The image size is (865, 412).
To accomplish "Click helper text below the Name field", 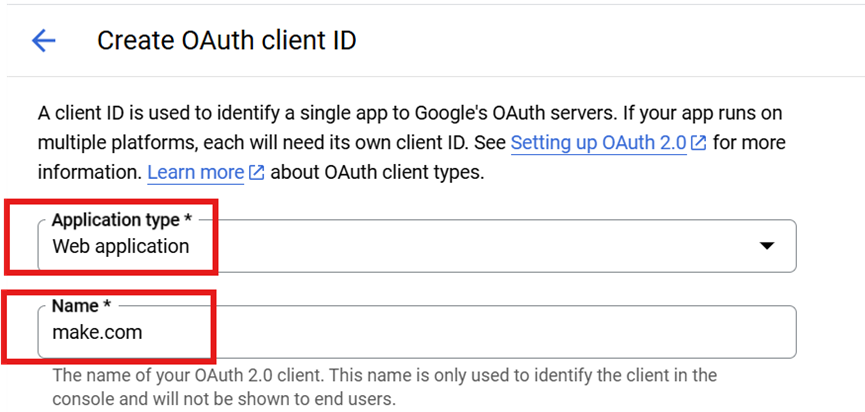I will pos(384,376).
